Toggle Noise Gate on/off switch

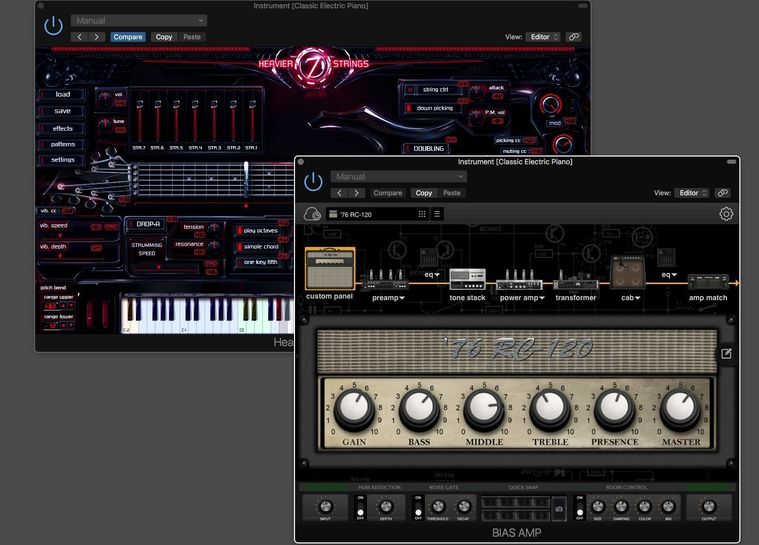(x=418, y=508)
